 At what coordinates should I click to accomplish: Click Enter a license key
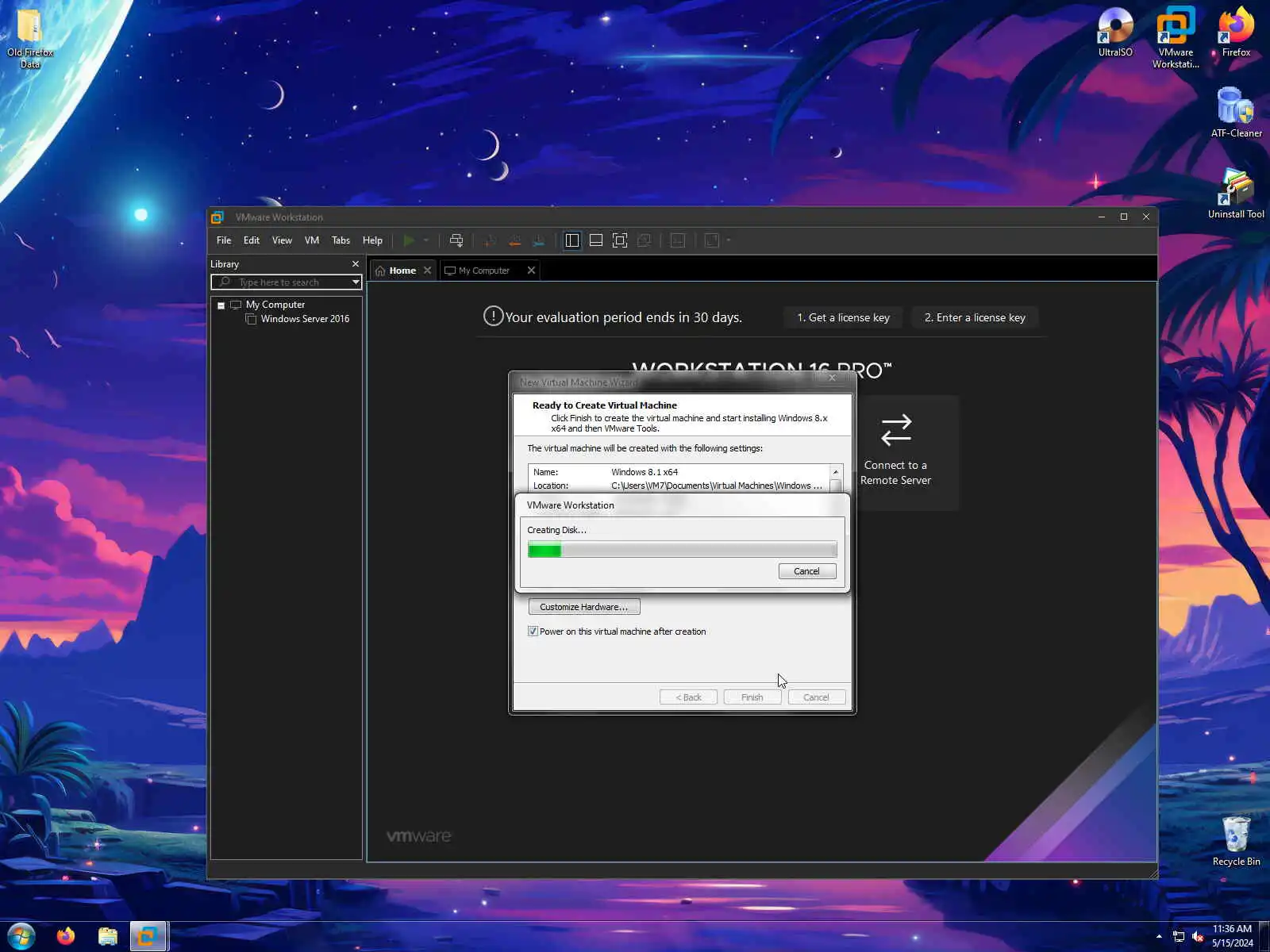975,317
